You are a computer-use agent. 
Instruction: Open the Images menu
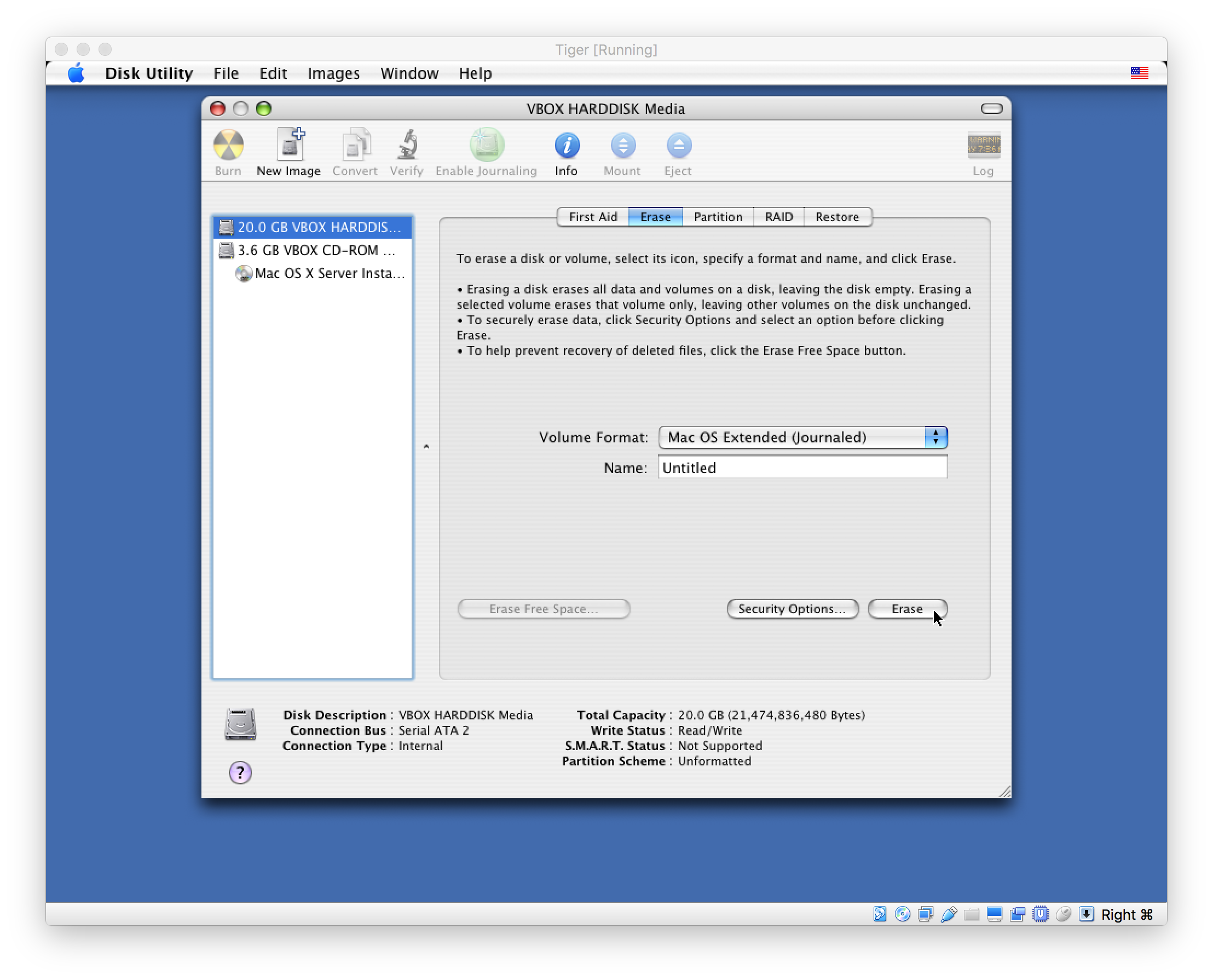[333, 73]
